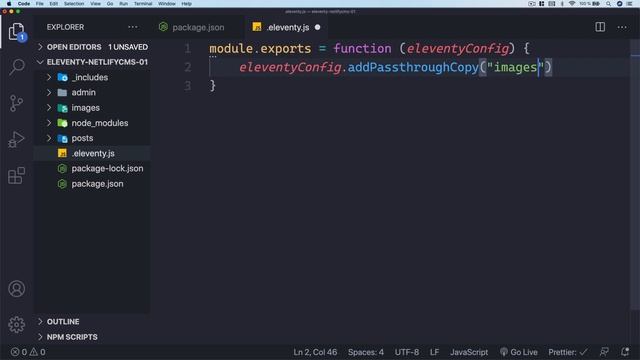This screenshot has width=640, height=360.
Task: Open the Run menu
Action: [123, 4]
